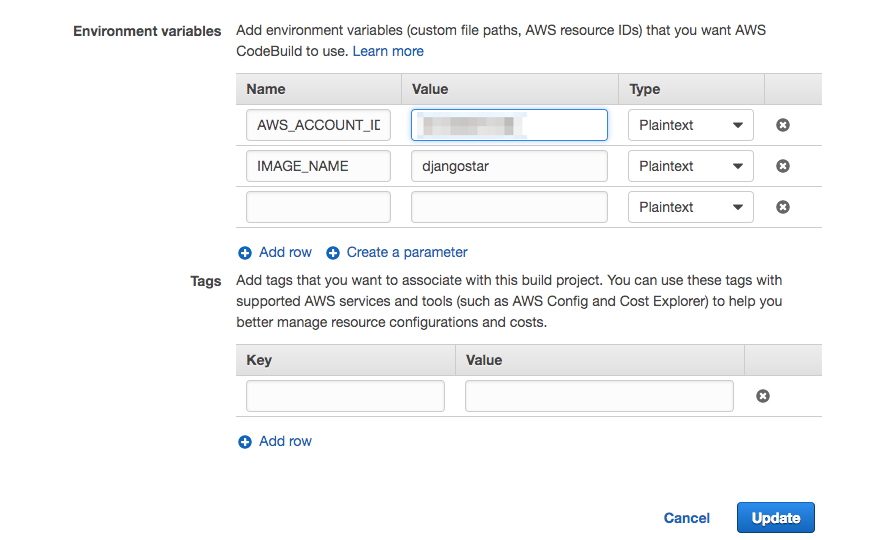Edit the djangostar value field
Viewport: 874px width, 540px height.
pyautogui.click(x=509, y=166)
